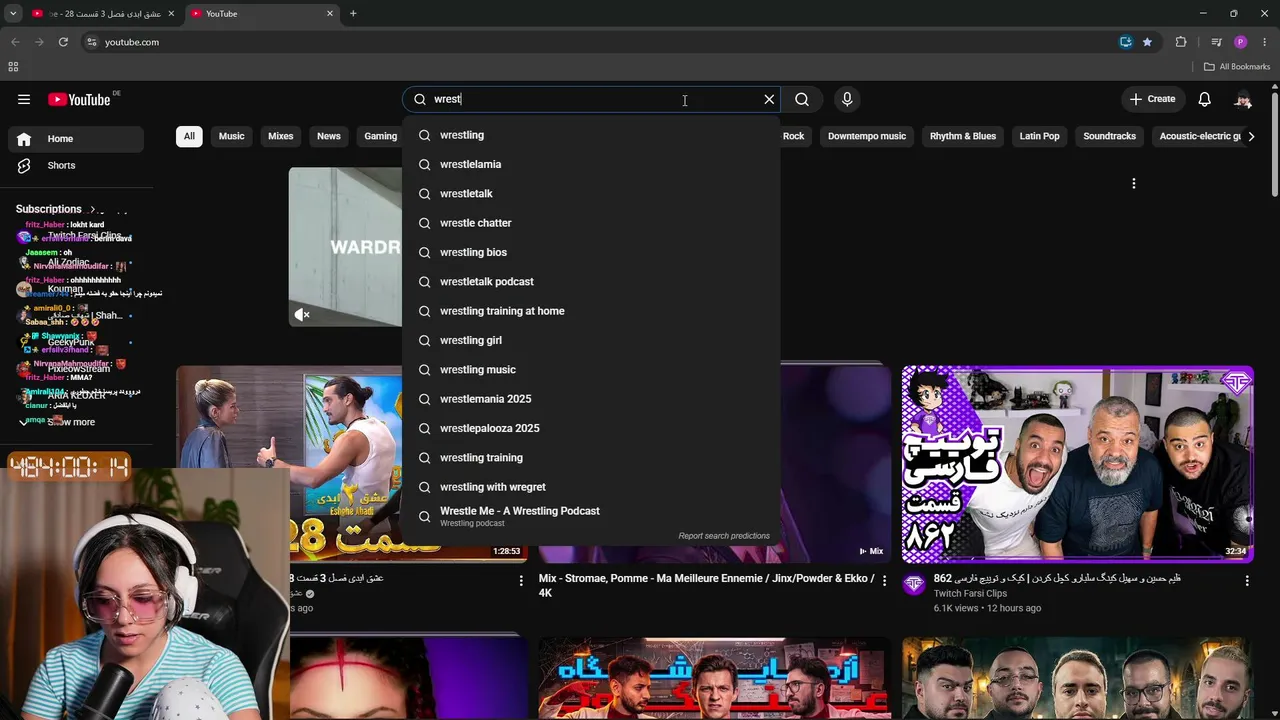The width and height of the screenshot is (1280, 720).
Task: Unmute the WARDR preview video
Action: pos(302,315)
